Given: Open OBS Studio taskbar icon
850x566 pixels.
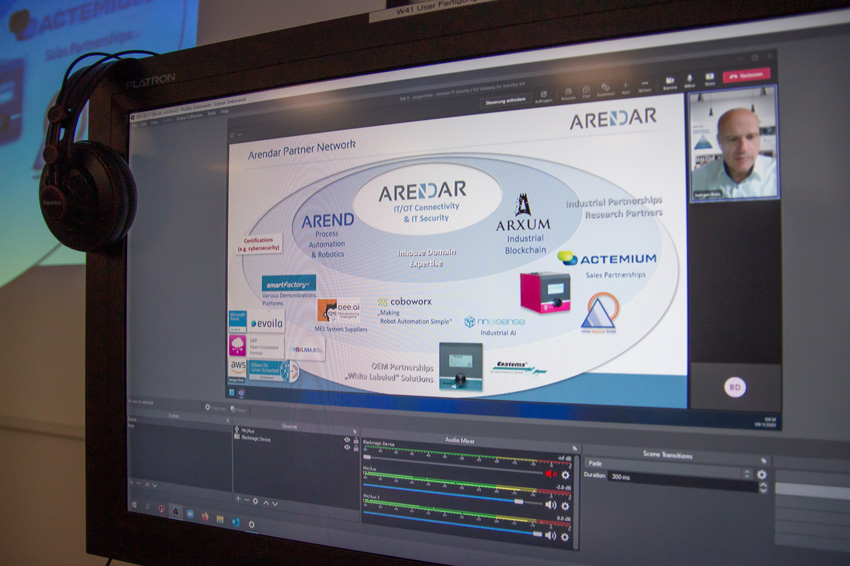Looking at the screenshot, I should click(x=175, y=511).
